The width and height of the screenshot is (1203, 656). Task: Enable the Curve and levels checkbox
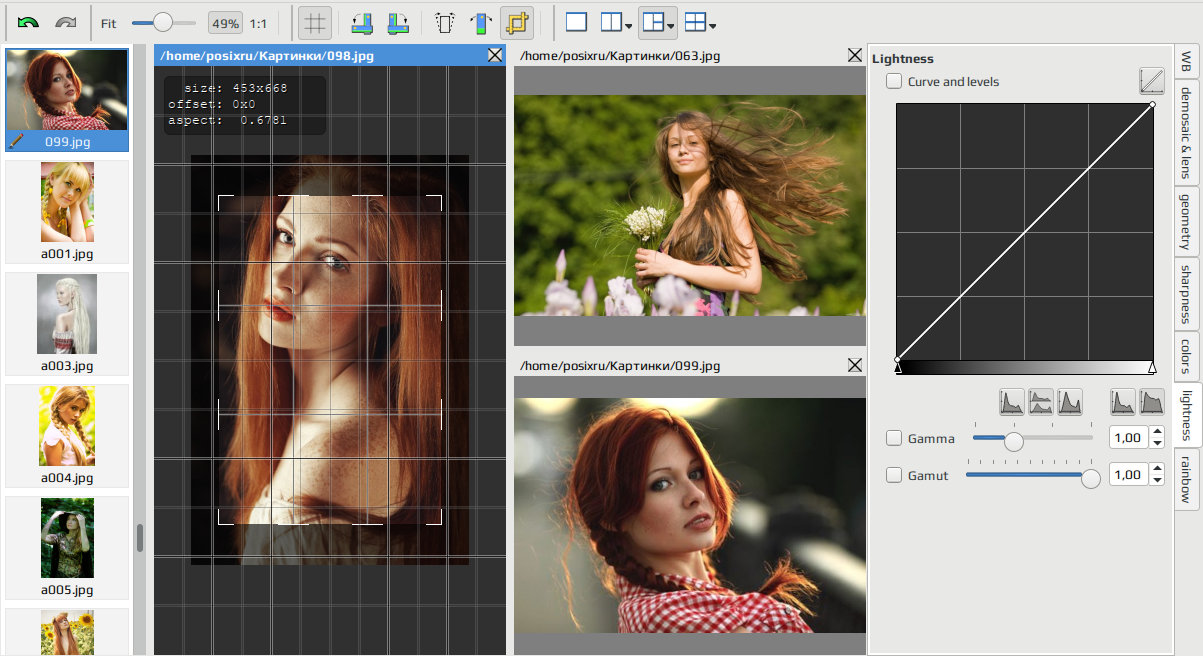point(894,82)
